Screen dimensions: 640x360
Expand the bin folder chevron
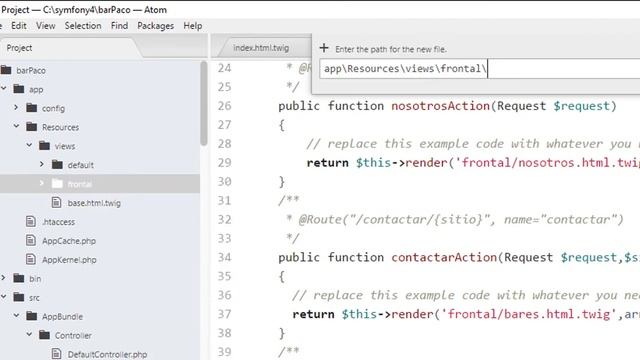click(3, 278)
